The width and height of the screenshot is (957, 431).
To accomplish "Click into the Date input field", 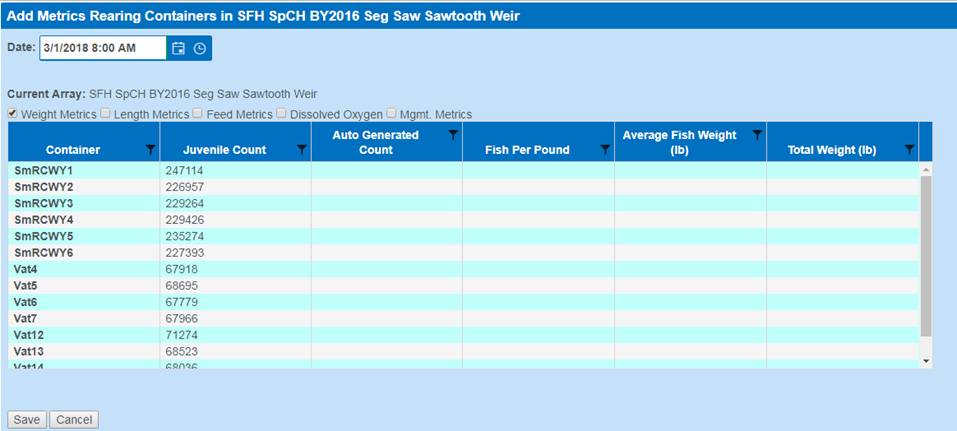I will click(x=102, y=48).
